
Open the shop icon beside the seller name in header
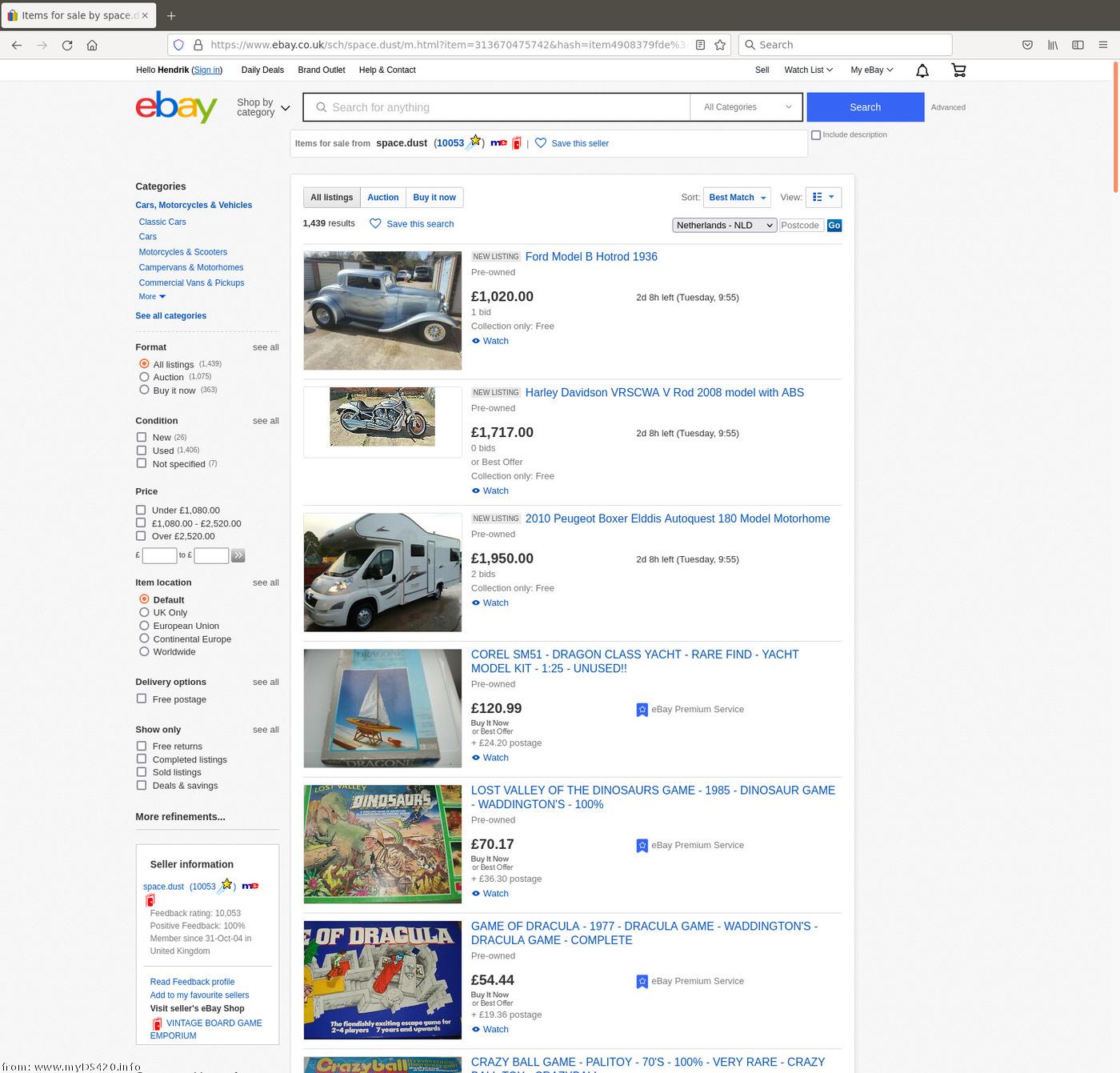click(x=517, y=143)
